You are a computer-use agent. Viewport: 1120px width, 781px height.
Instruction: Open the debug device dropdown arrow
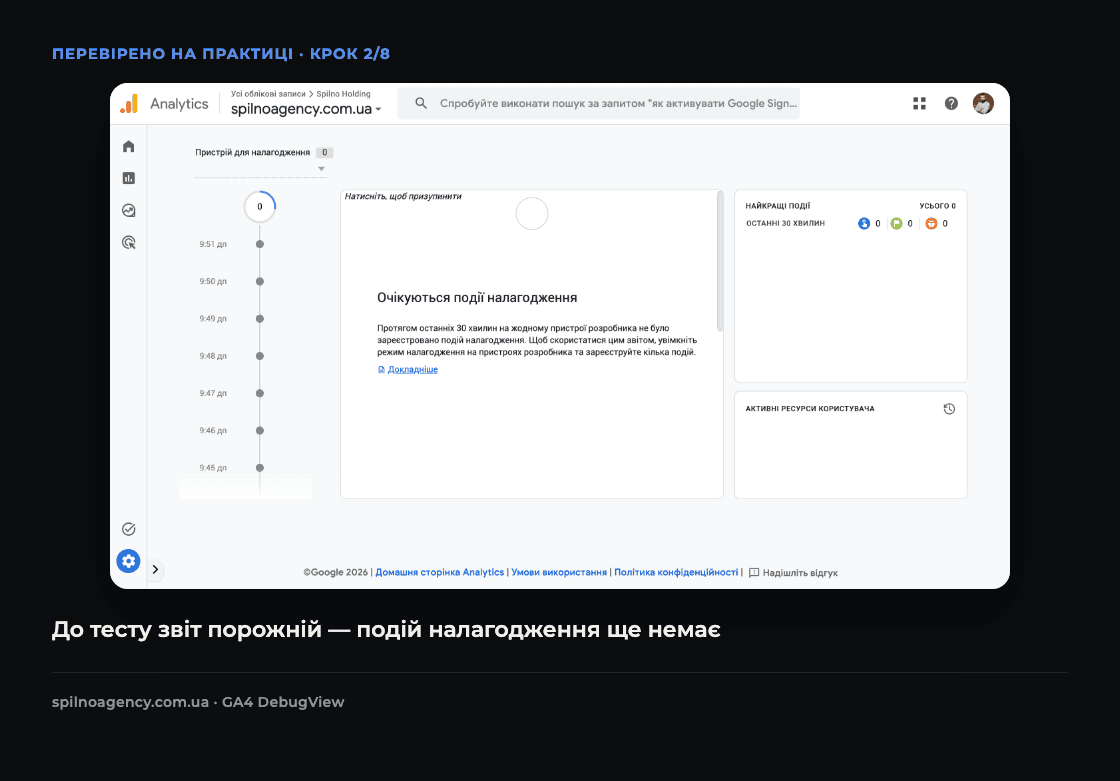coord(321,169)
